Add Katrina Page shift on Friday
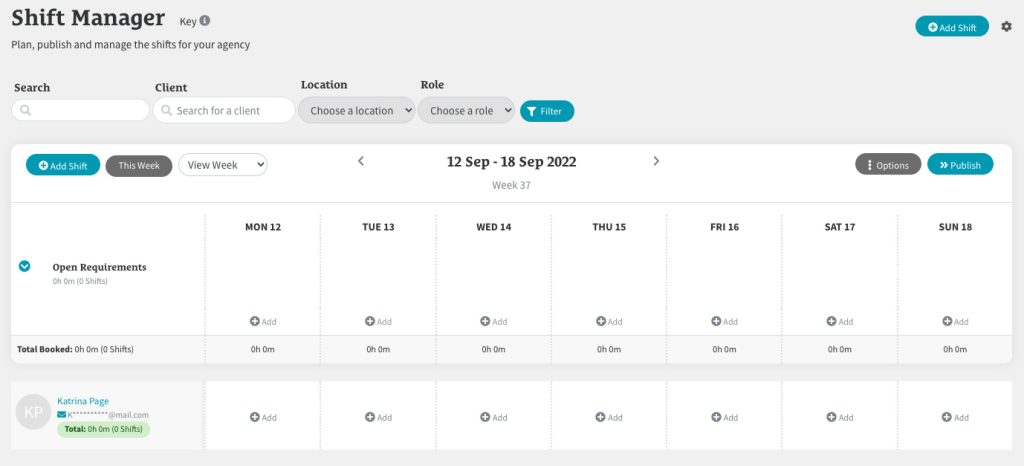This screenshot has height=466, width=1024. click(x=724, y=417)
